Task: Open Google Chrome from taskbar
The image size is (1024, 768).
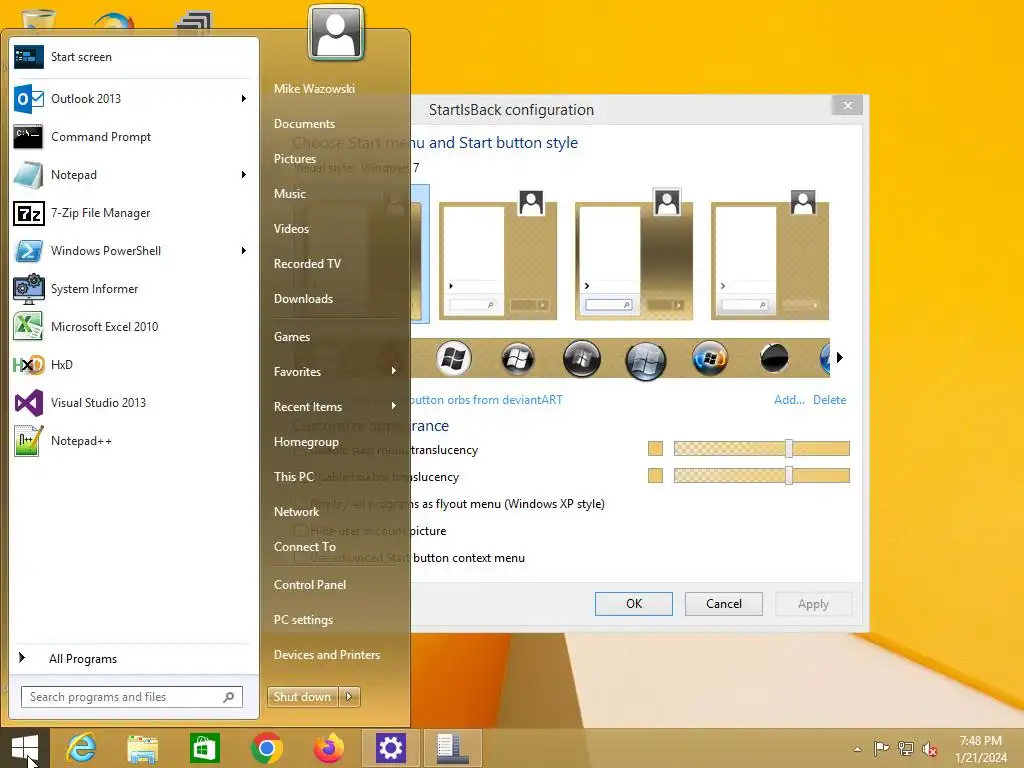Action: tap(266, 748)
